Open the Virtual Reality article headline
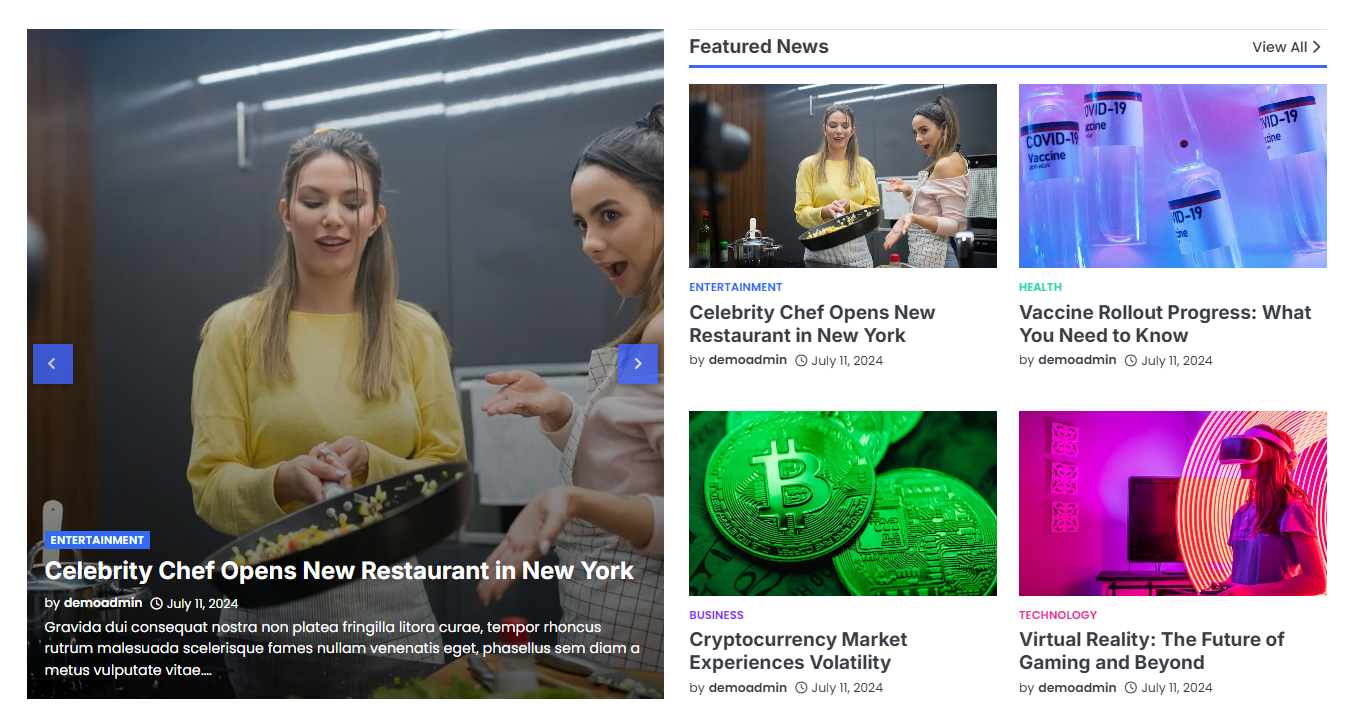This screenshot has width=1358, height=725. 1151,651
